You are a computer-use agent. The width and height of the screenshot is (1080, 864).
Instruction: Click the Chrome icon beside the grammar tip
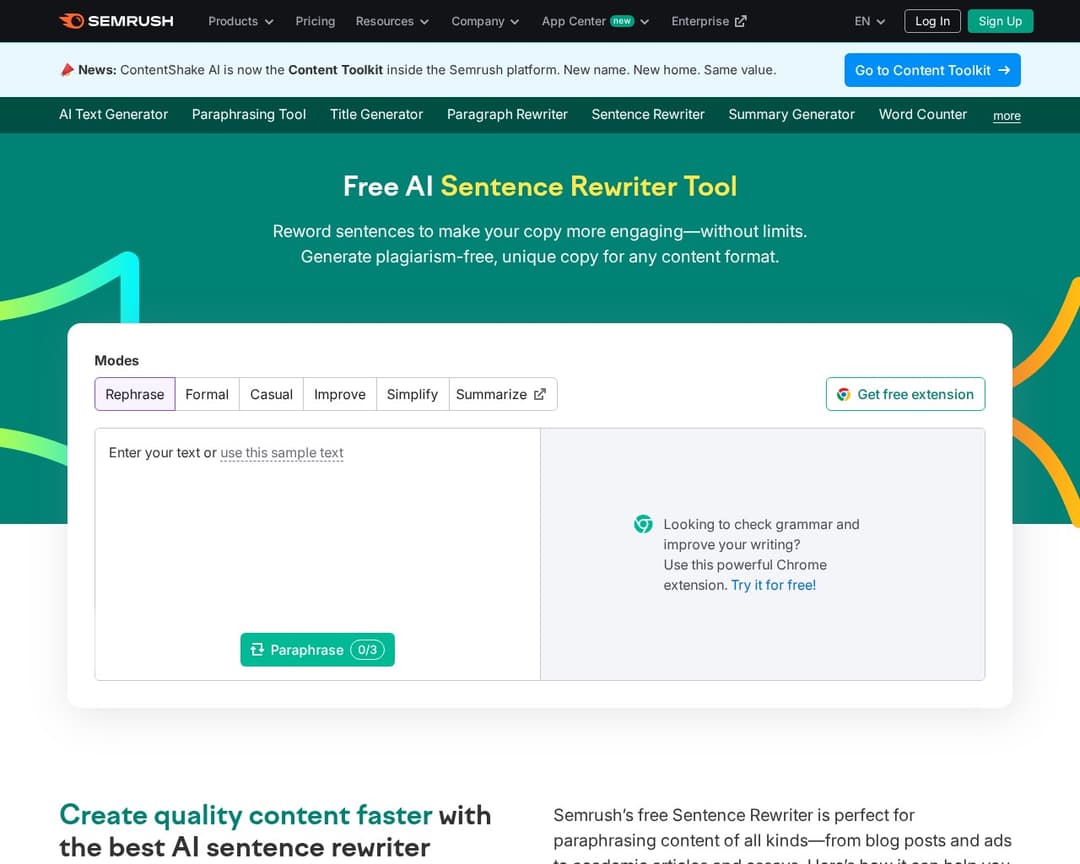643,524
